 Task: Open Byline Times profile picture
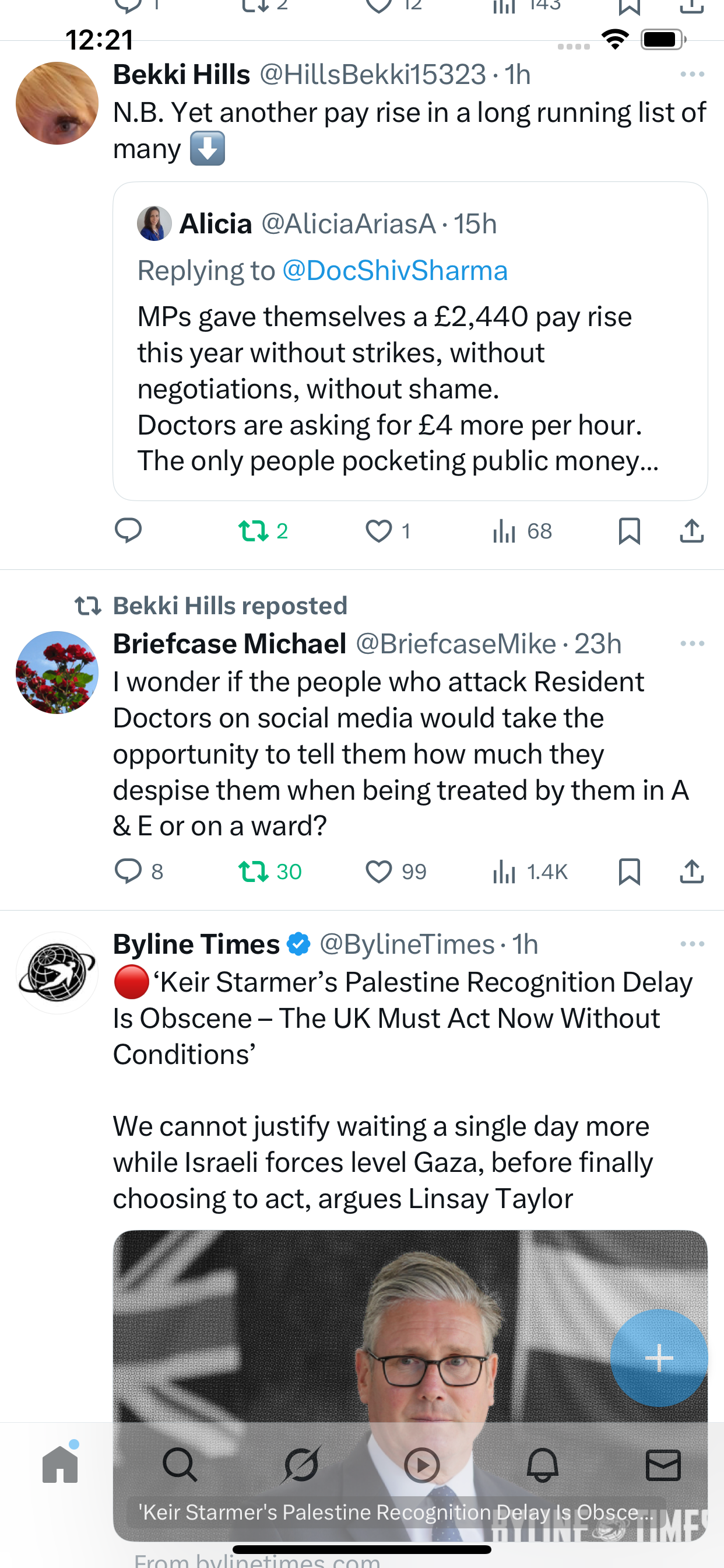(57, 972)
